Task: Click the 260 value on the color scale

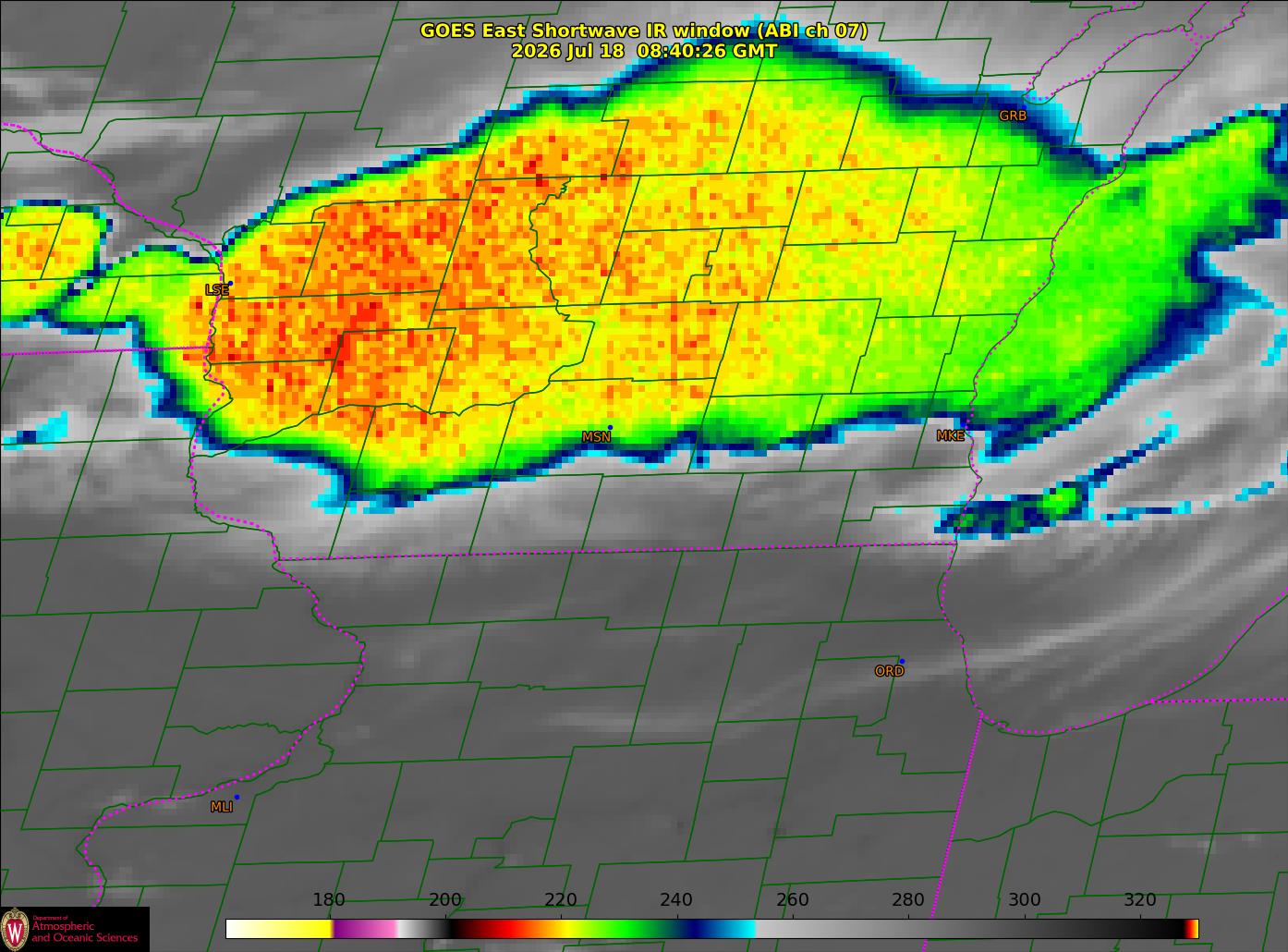Action: click(x=793, y=900)
